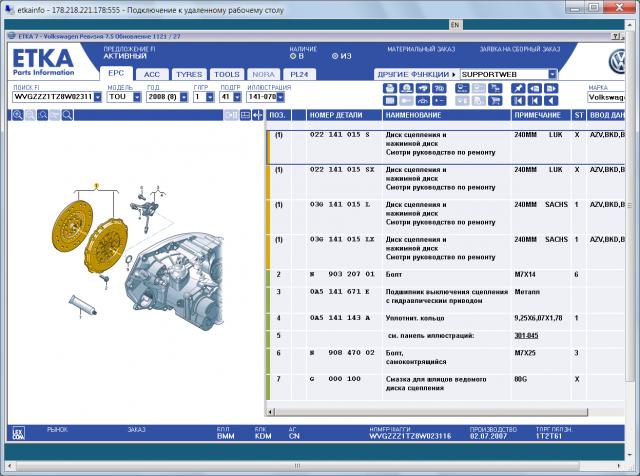Select row with part G 000 100

click(446, 387)
